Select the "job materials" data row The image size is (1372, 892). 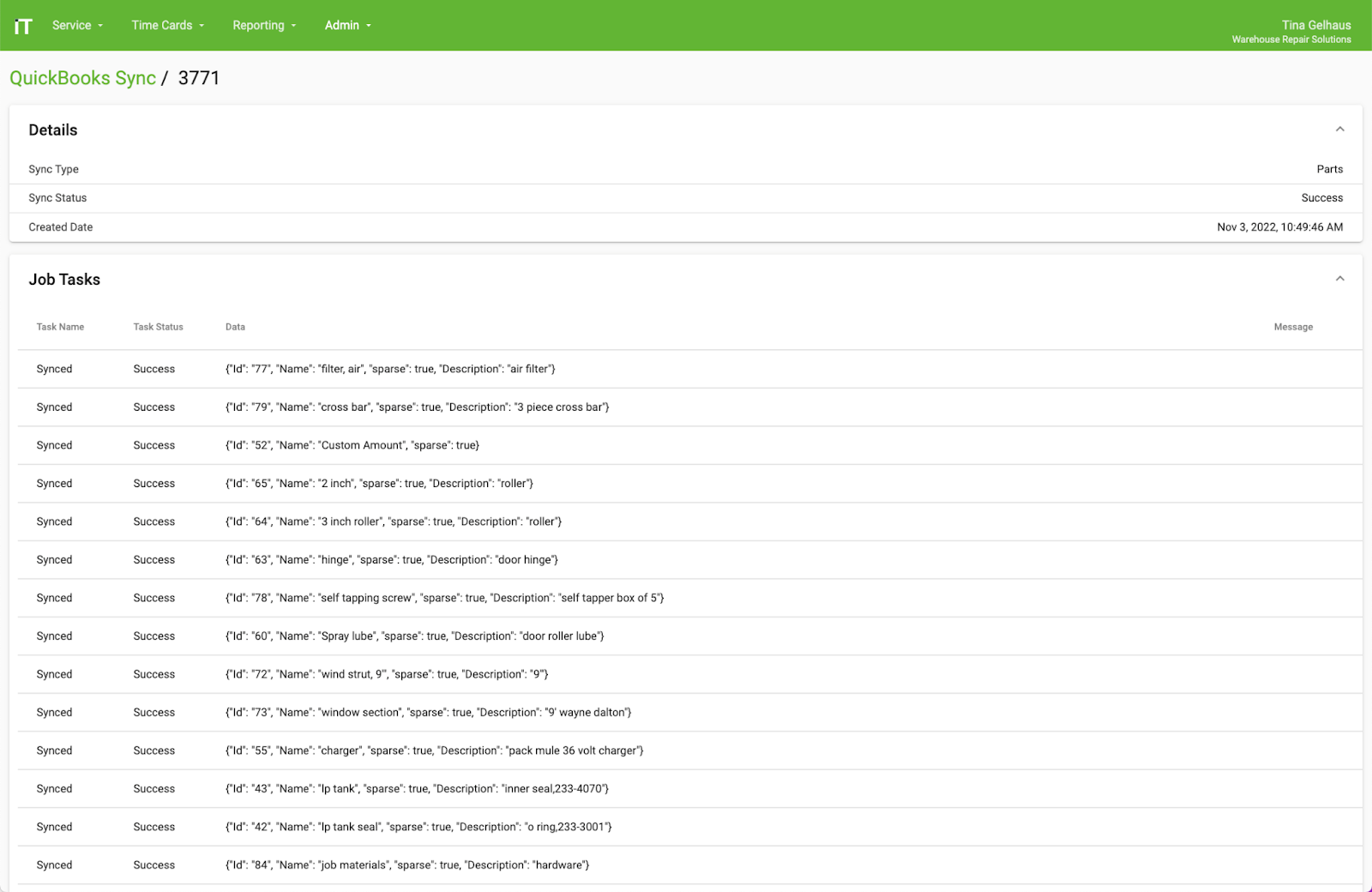pyautogui.click(x=690, y=865)
